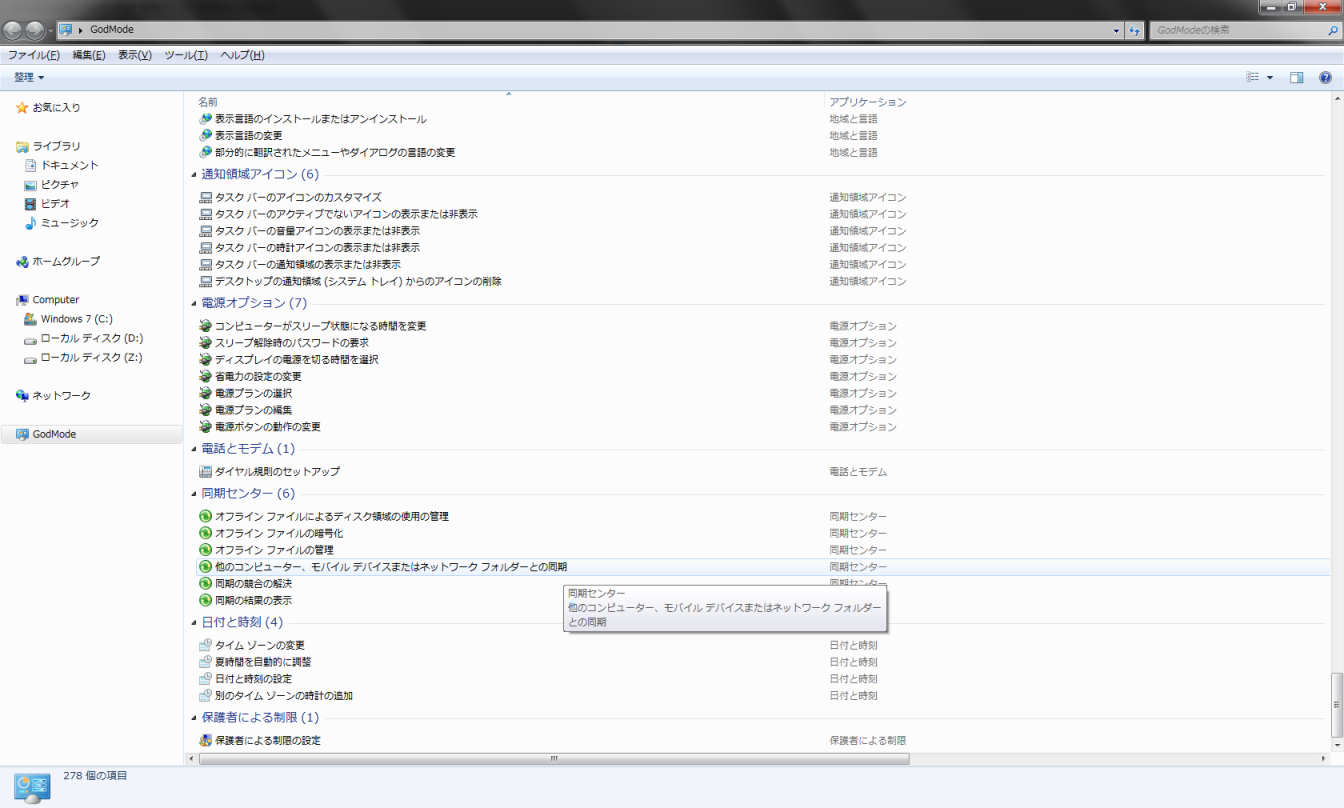1344x808 pixels.
Task: Open the 編集(E) menu
Action: 89,55
